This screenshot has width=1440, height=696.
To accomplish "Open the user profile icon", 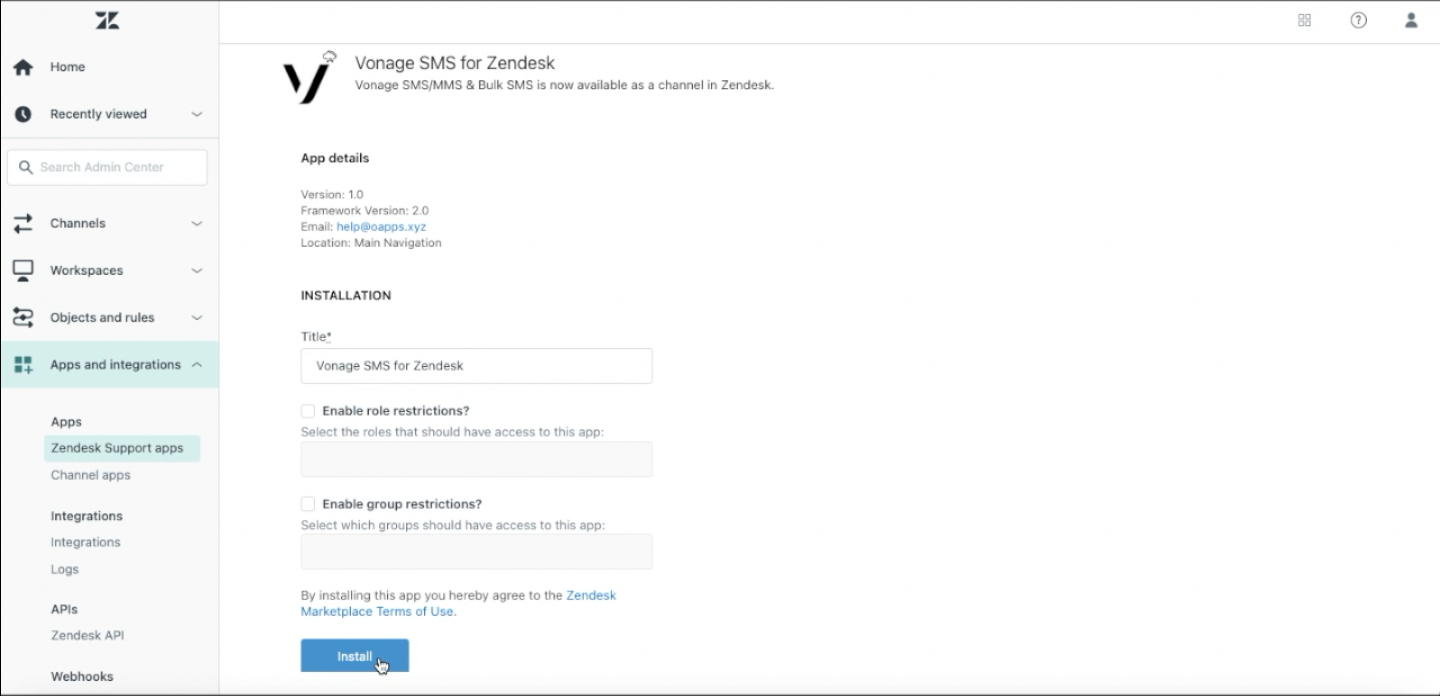I will click(x=1411, y=20).
